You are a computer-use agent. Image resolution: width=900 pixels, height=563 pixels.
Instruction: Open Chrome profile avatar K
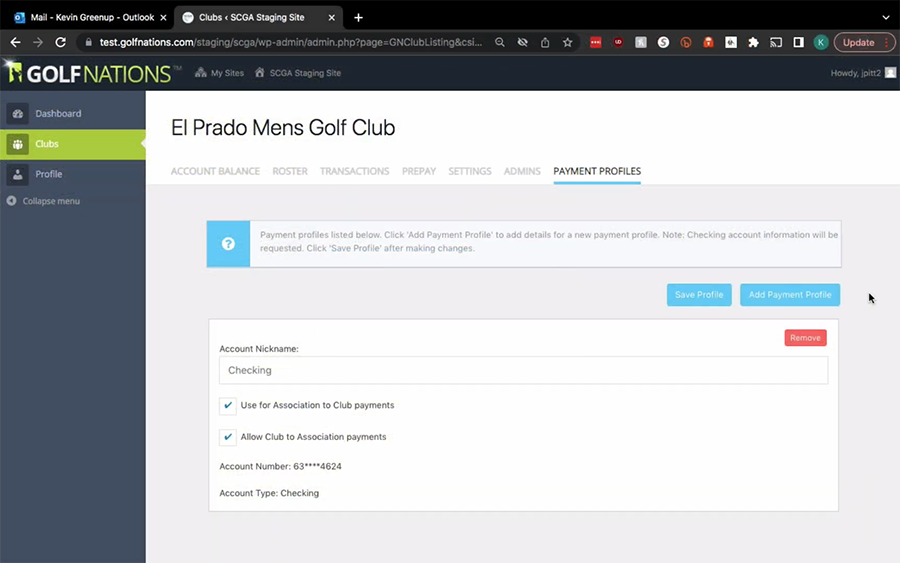coord(821,42)
